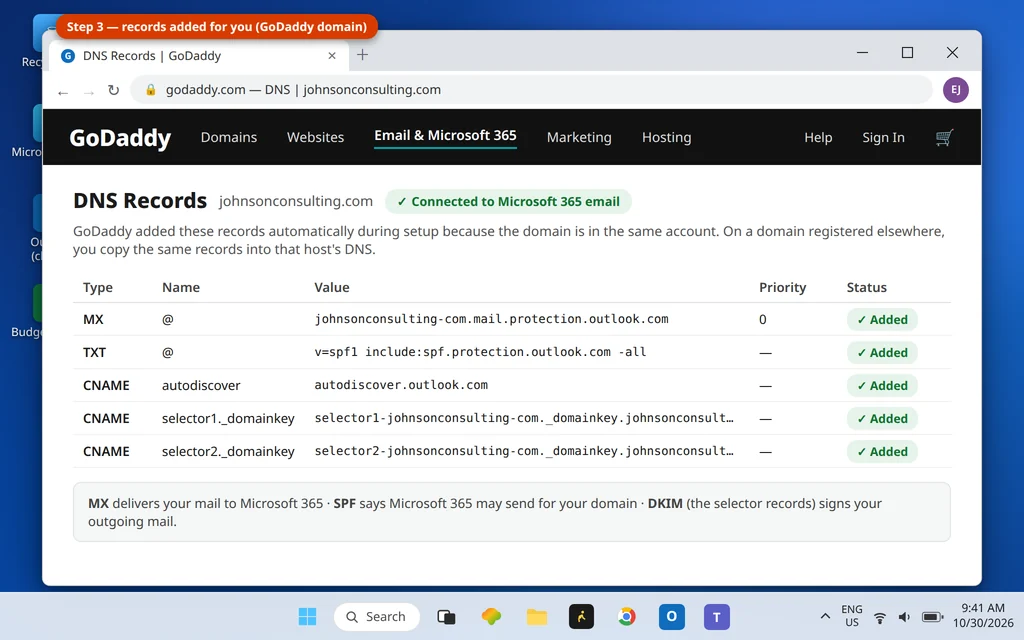Open the Marketing menu
This screenshot has height=640, width=1024.
(x=579, y=137)
